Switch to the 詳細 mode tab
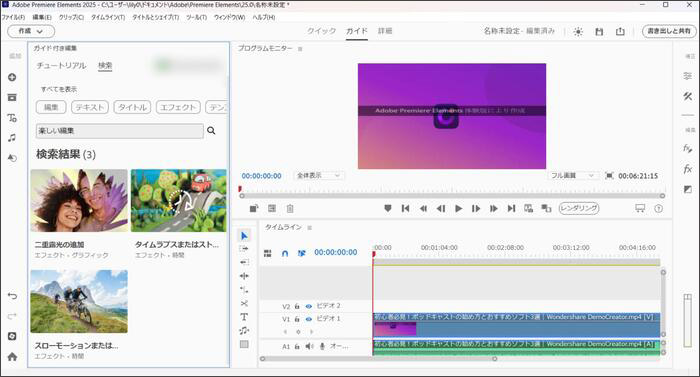 pos(385,31)
